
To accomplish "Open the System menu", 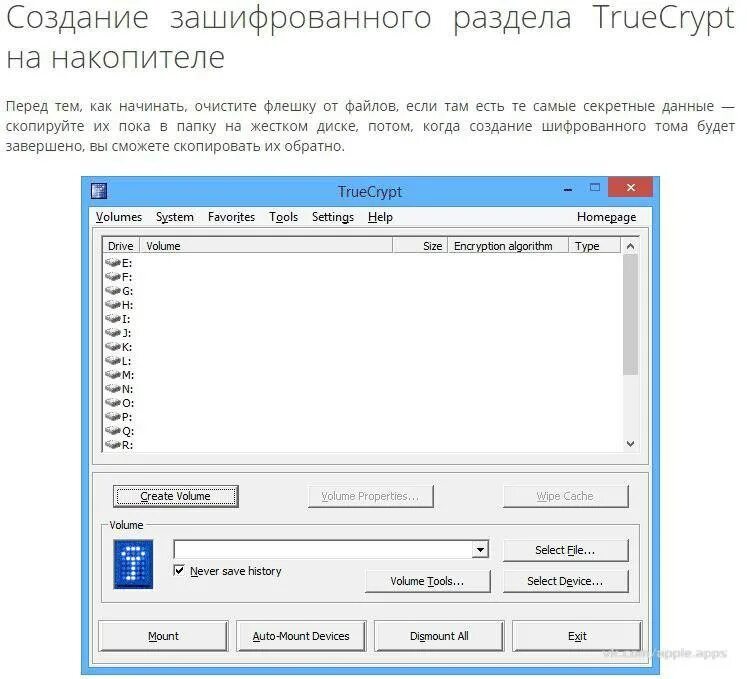I will point(175,217).
